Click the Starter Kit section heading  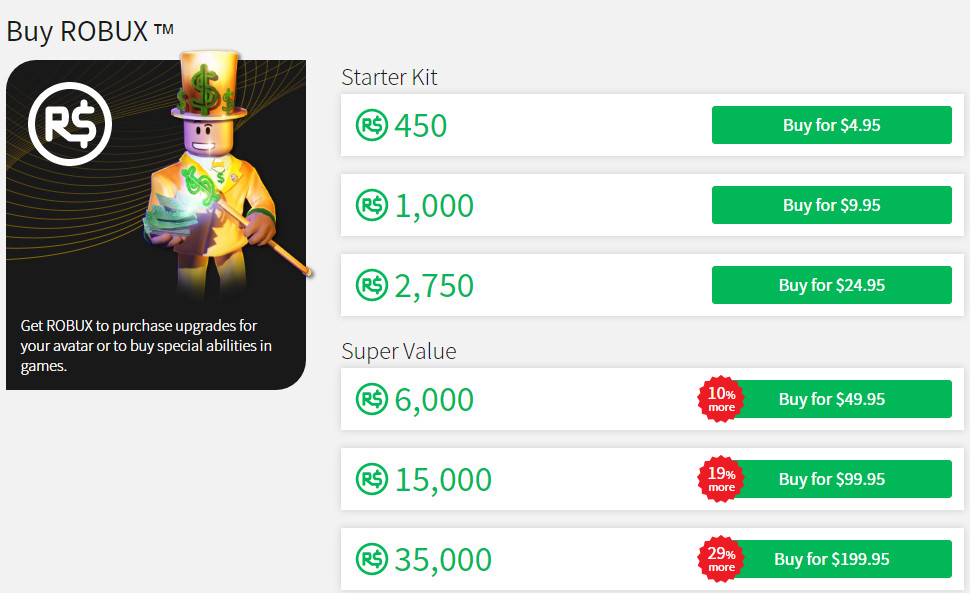(389, 77)
